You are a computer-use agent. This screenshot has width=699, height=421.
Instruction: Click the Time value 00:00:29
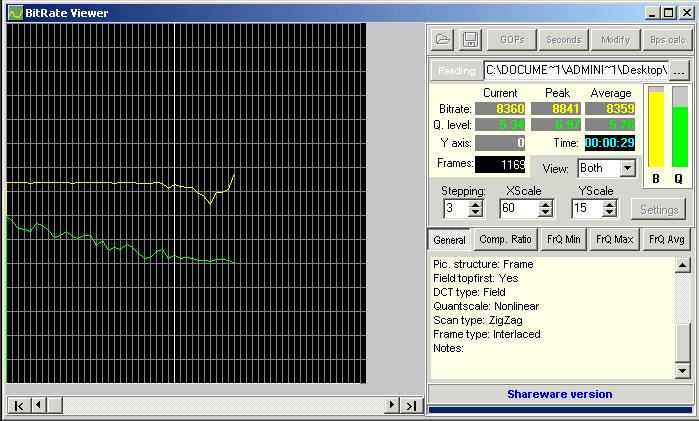point(610,143)
